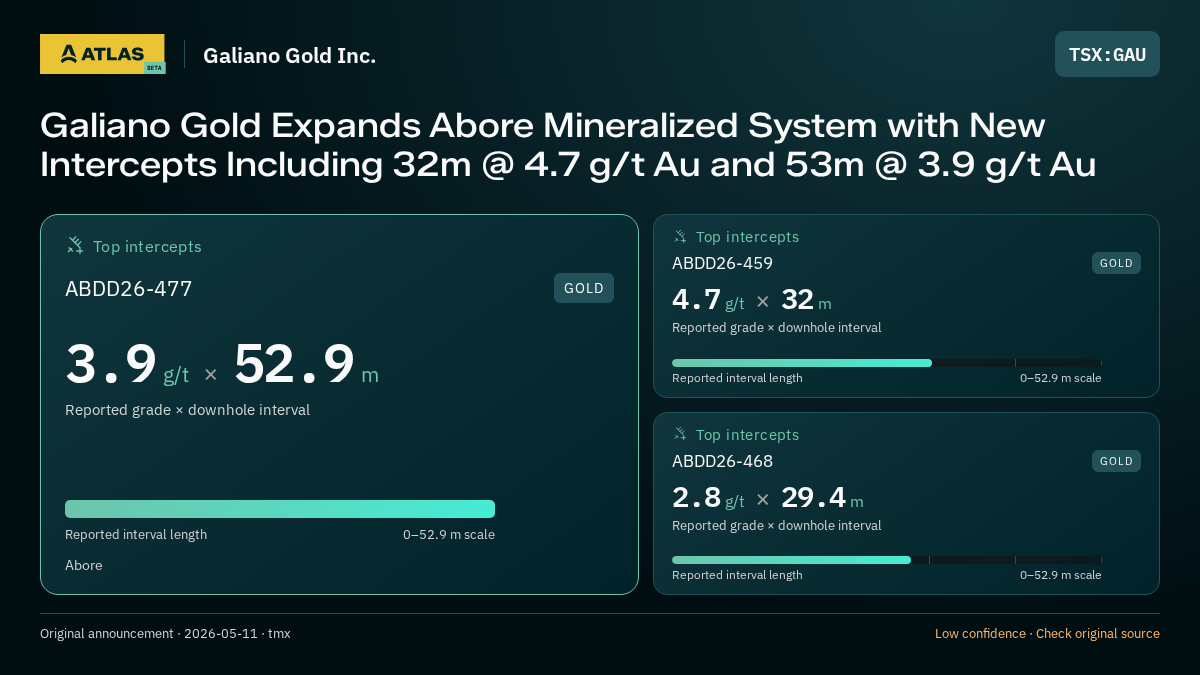Click the 0–52.9 m scale label in the ABDD26-468 card
Screen dimensions: 1200x675
(1061, 575)
